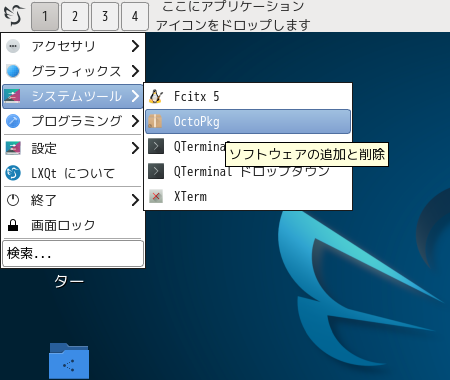Click the システムツール category icon
The height and width of the screenshot is (380, 450).
13,96
